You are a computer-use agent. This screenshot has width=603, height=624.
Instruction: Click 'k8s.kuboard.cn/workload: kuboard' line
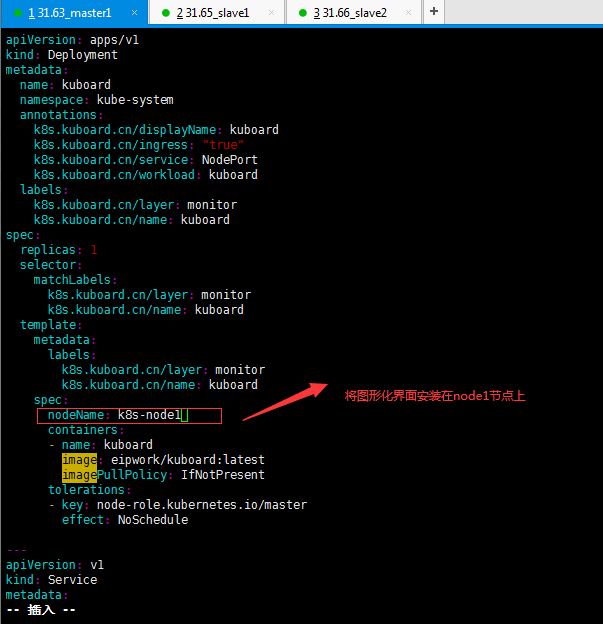(x=146, y=175)
